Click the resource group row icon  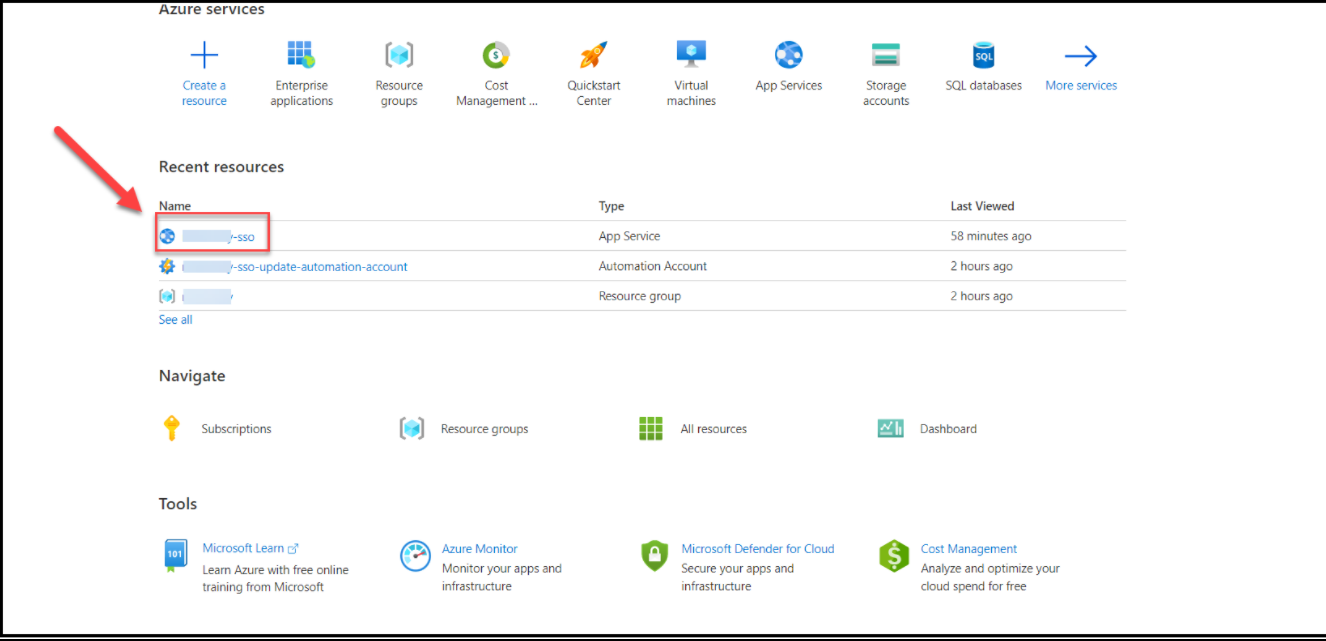pos(167,296)
